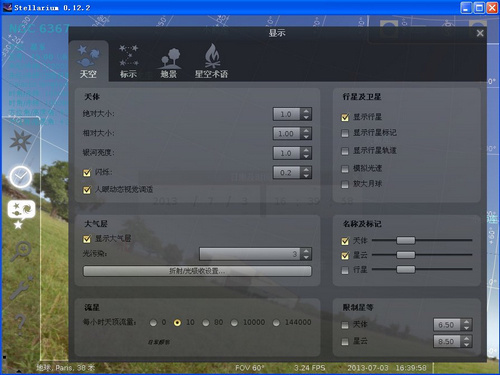Screen dimensions: 500x375
Task: Decrease 相对大小 value with down arrow
Action: (306, 136)
